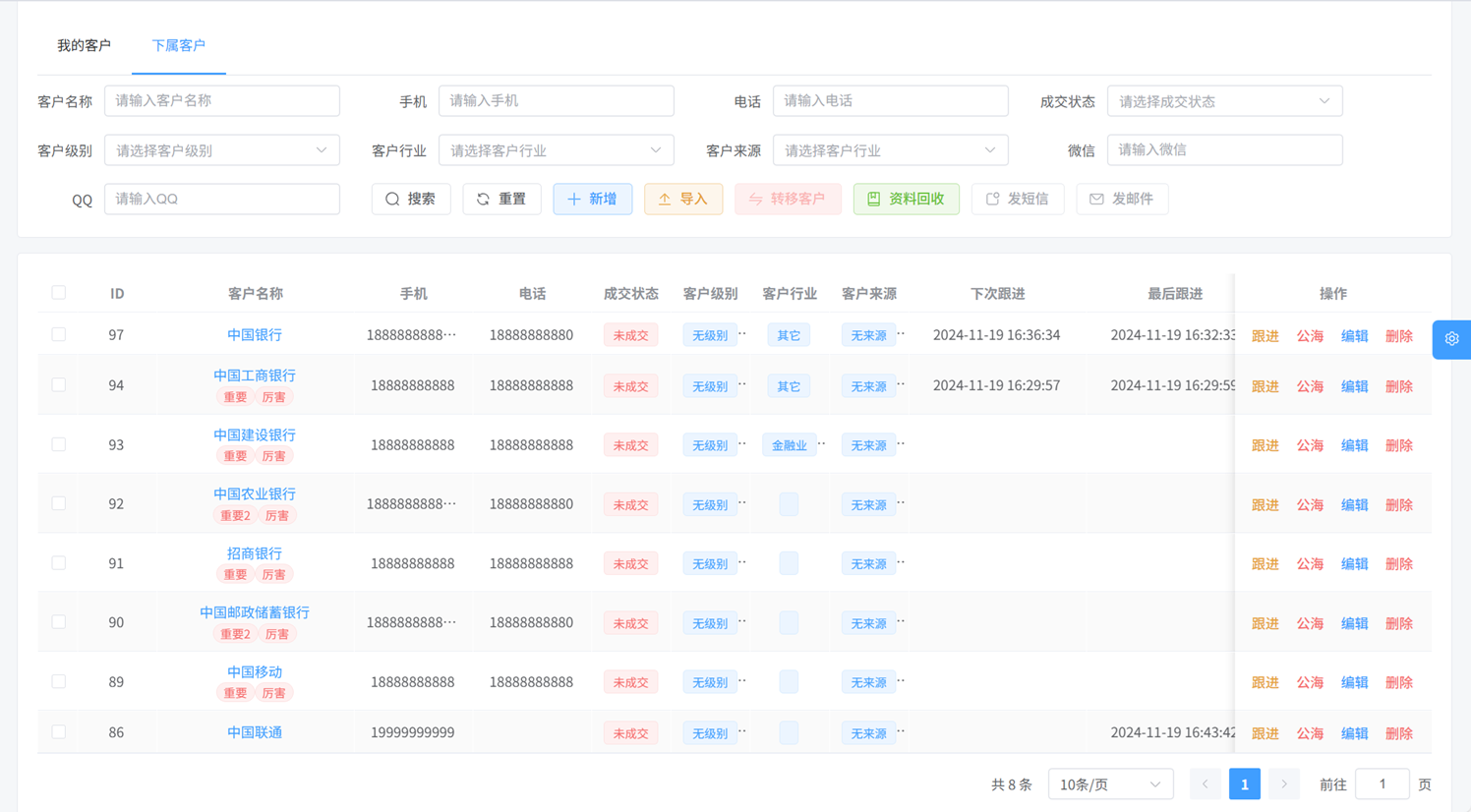Go to previous page arrow in pagination

(x=1205, y=784)
